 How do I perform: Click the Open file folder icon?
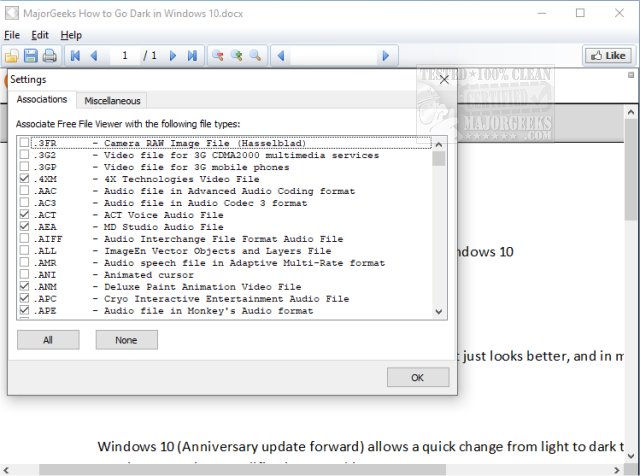(12, 56)
